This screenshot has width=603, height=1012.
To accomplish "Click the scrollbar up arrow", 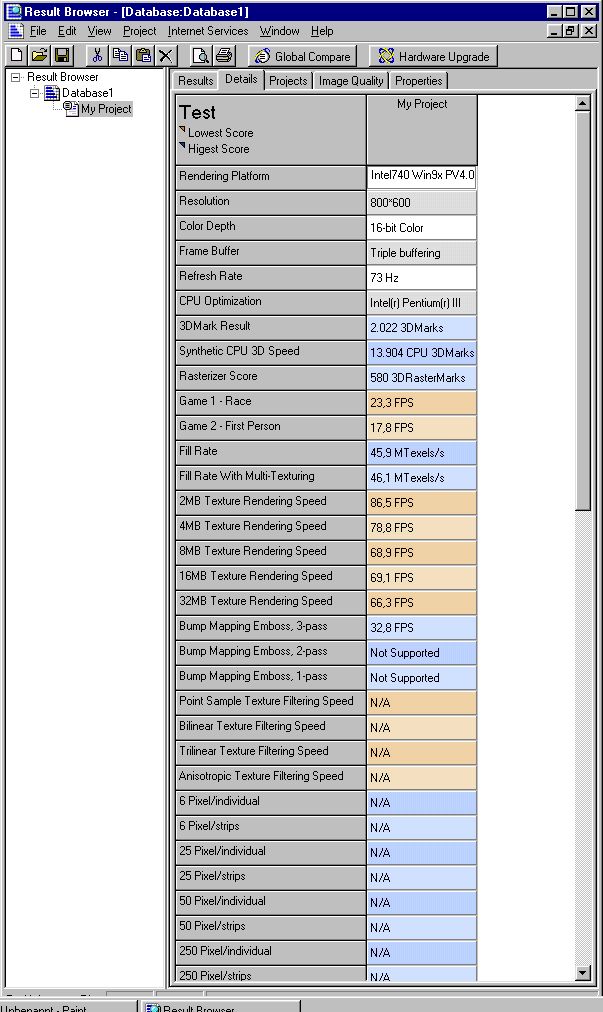I will pyautogui.click(x=582, y=103).
